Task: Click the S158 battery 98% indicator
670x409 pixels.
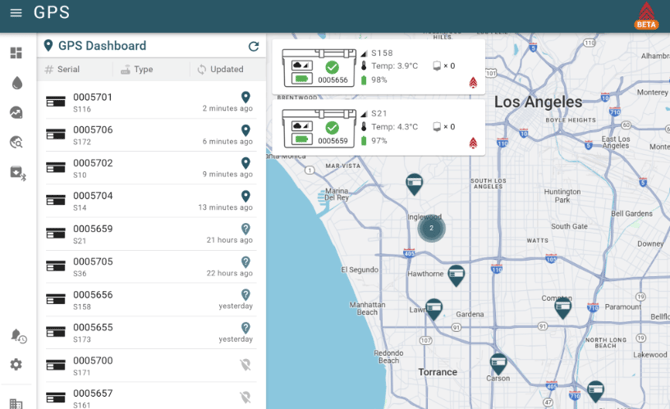Action: pyautogui.click(x=374, y=80)
